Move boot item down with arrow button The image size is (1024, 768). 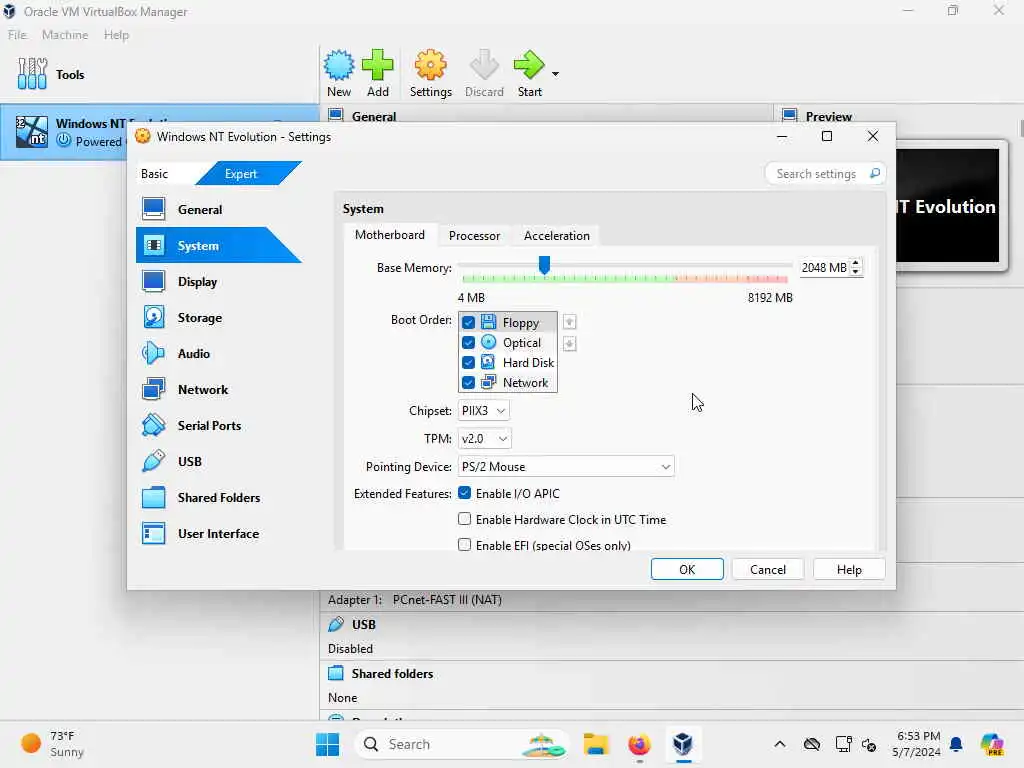coord(569,344)
